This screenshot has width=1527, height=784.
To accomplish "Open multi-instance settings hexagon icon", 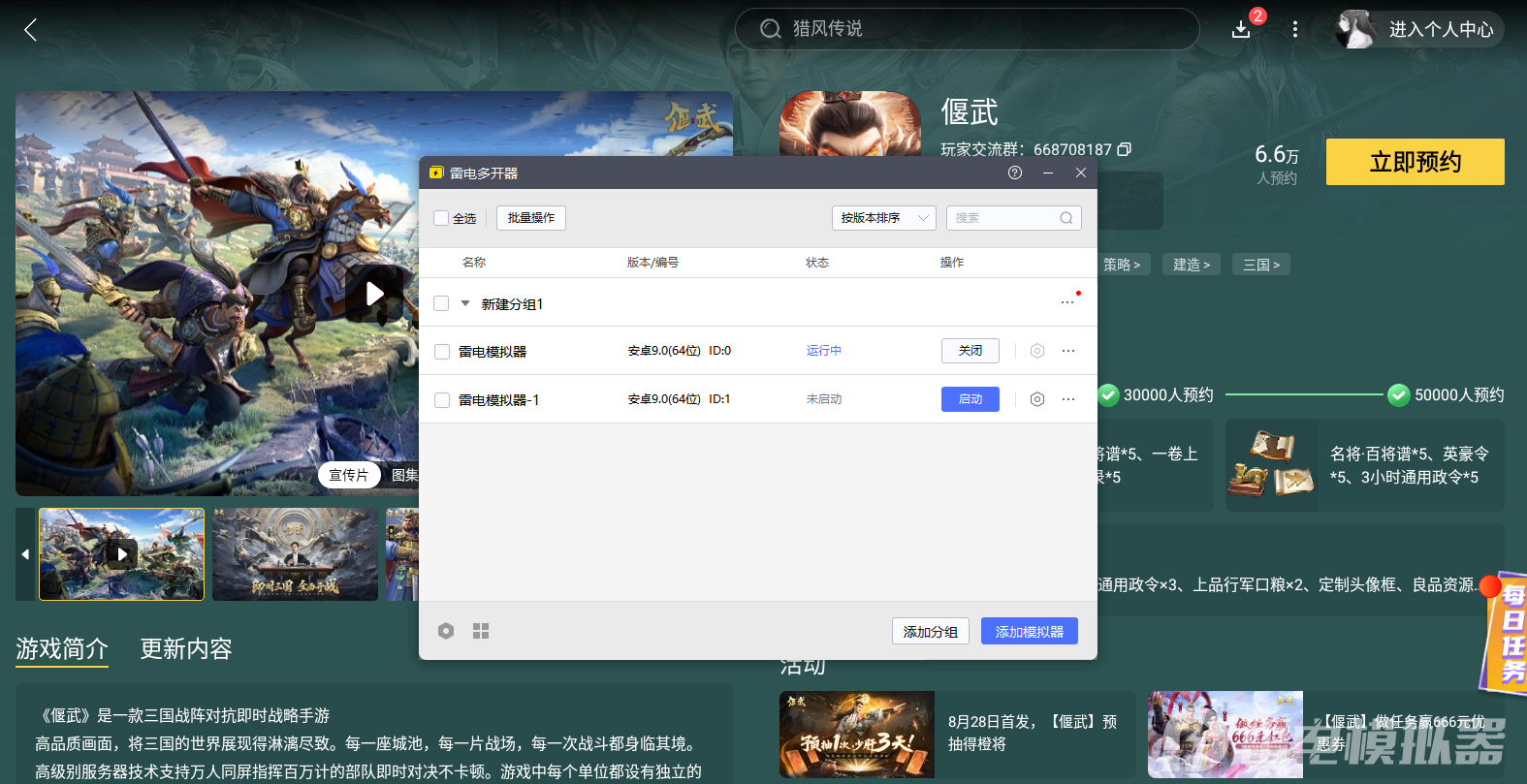I will [x=446, y=631].
